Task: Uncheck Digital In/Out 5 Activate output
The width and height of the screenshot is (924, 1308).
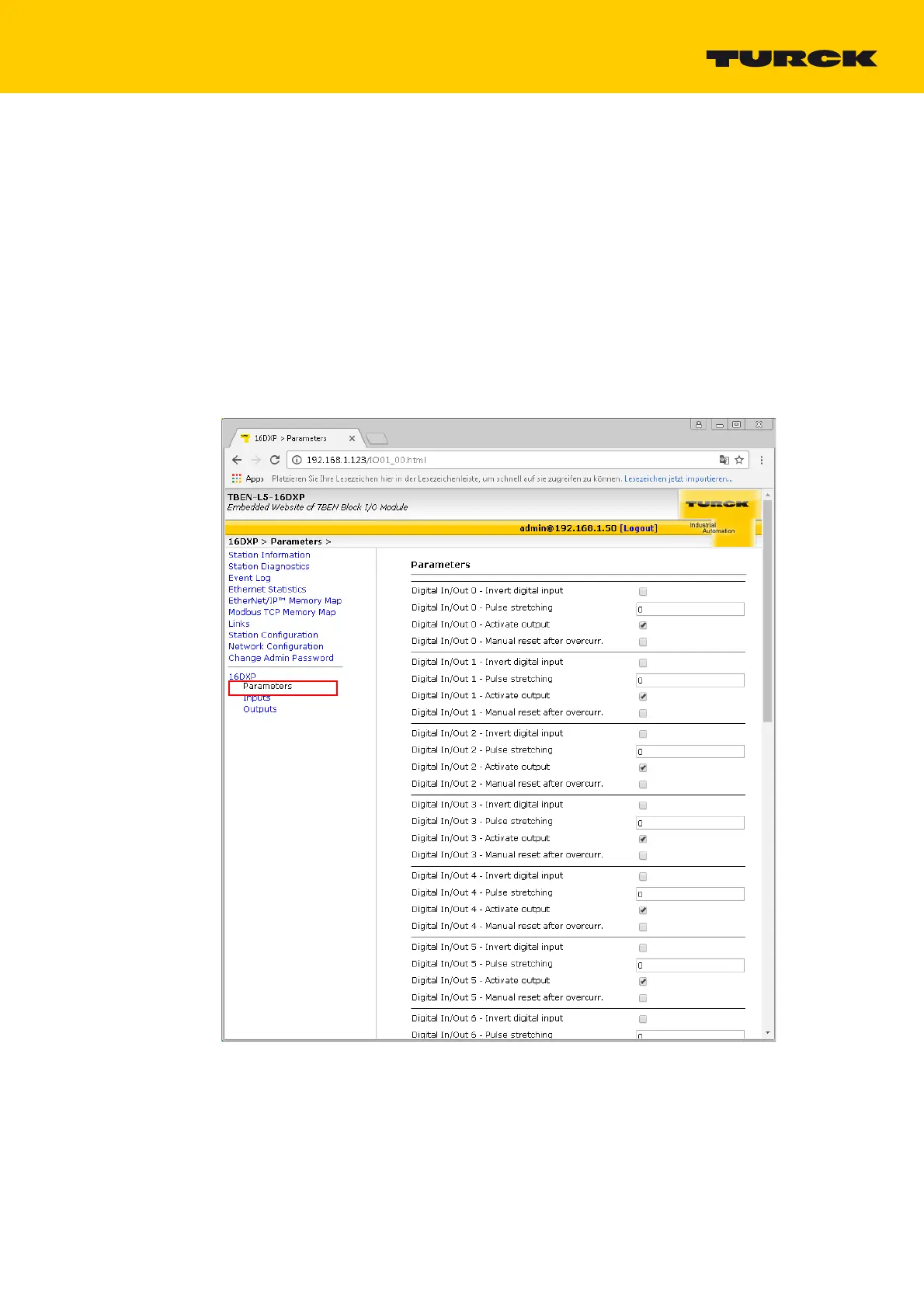Action: [x=643, y=982]
